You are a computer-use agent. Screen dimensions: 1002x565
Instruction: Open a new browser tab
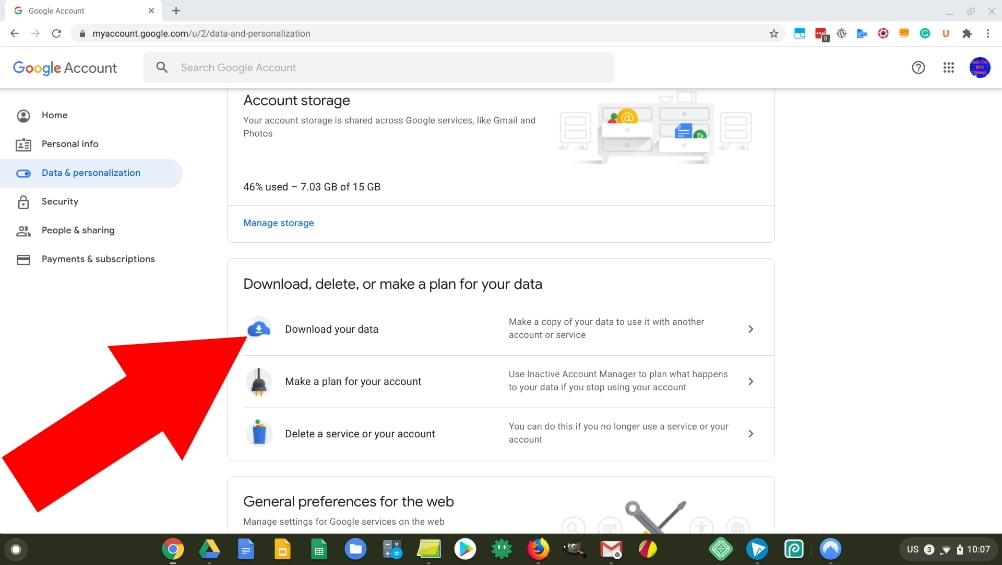[x=176, y=10]
